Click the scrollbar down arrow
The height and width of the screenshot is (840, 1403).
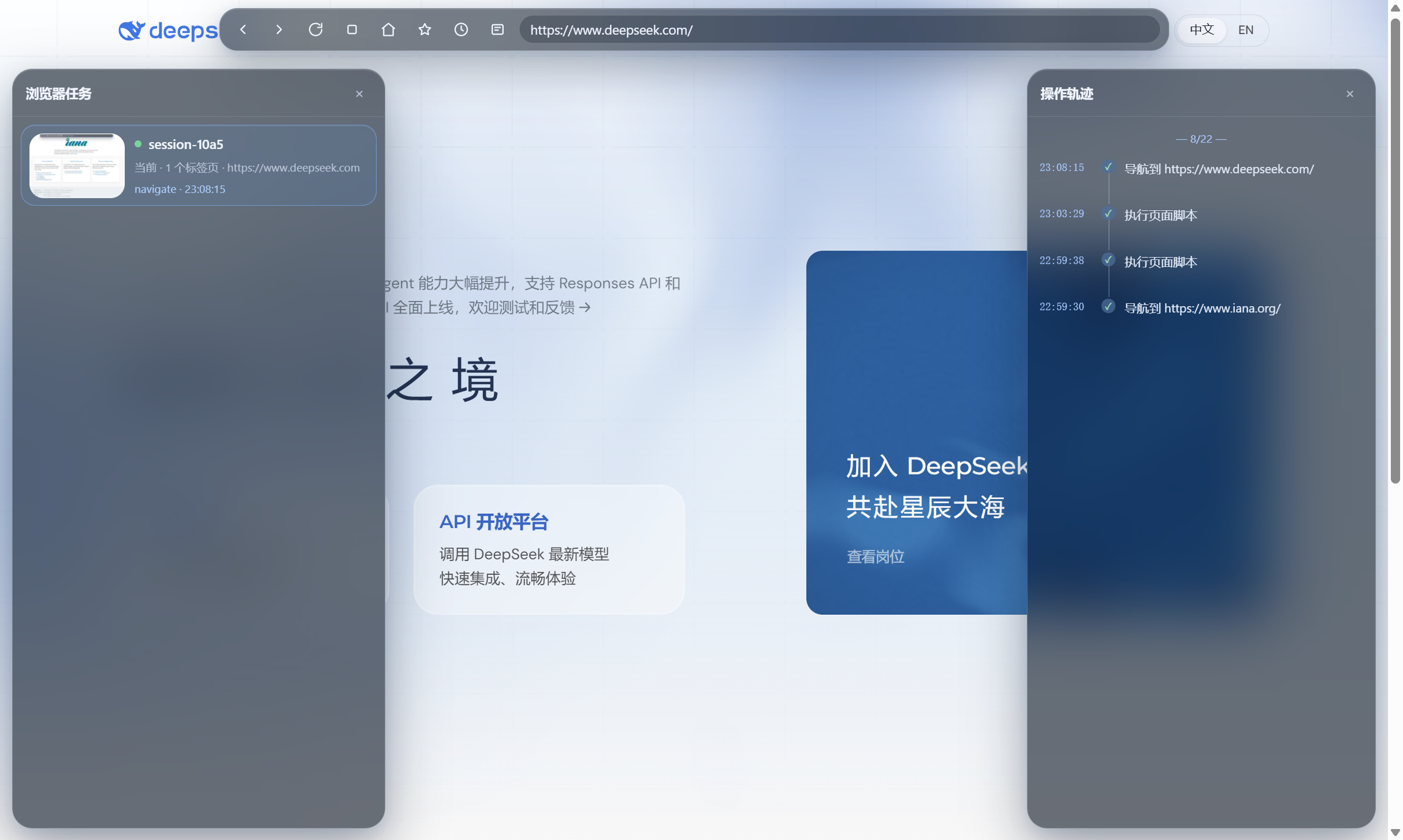(1395, 832)
